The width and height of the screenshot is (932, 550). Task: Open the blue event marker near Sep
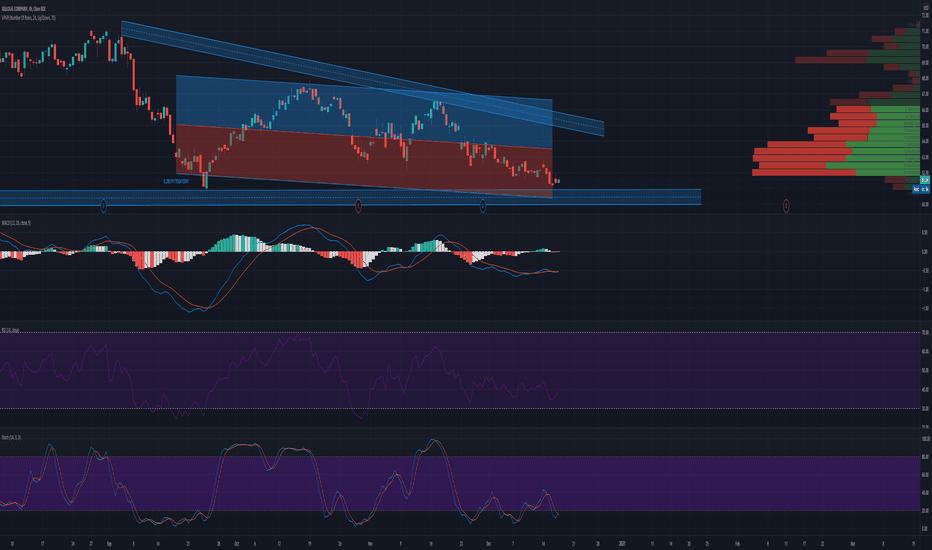coord(103,206)
